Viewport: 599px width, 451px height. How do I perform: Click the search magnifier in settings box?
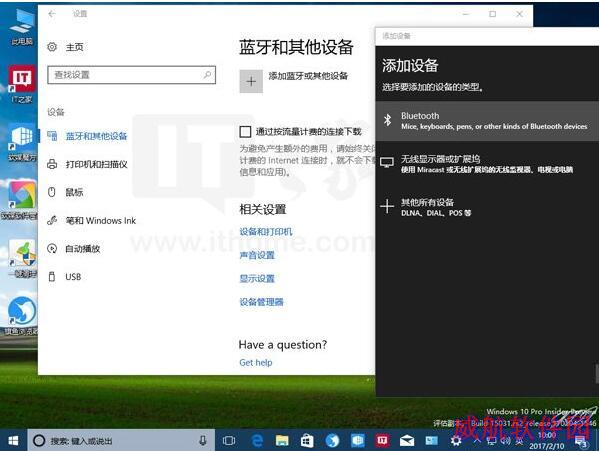[207, 74]
